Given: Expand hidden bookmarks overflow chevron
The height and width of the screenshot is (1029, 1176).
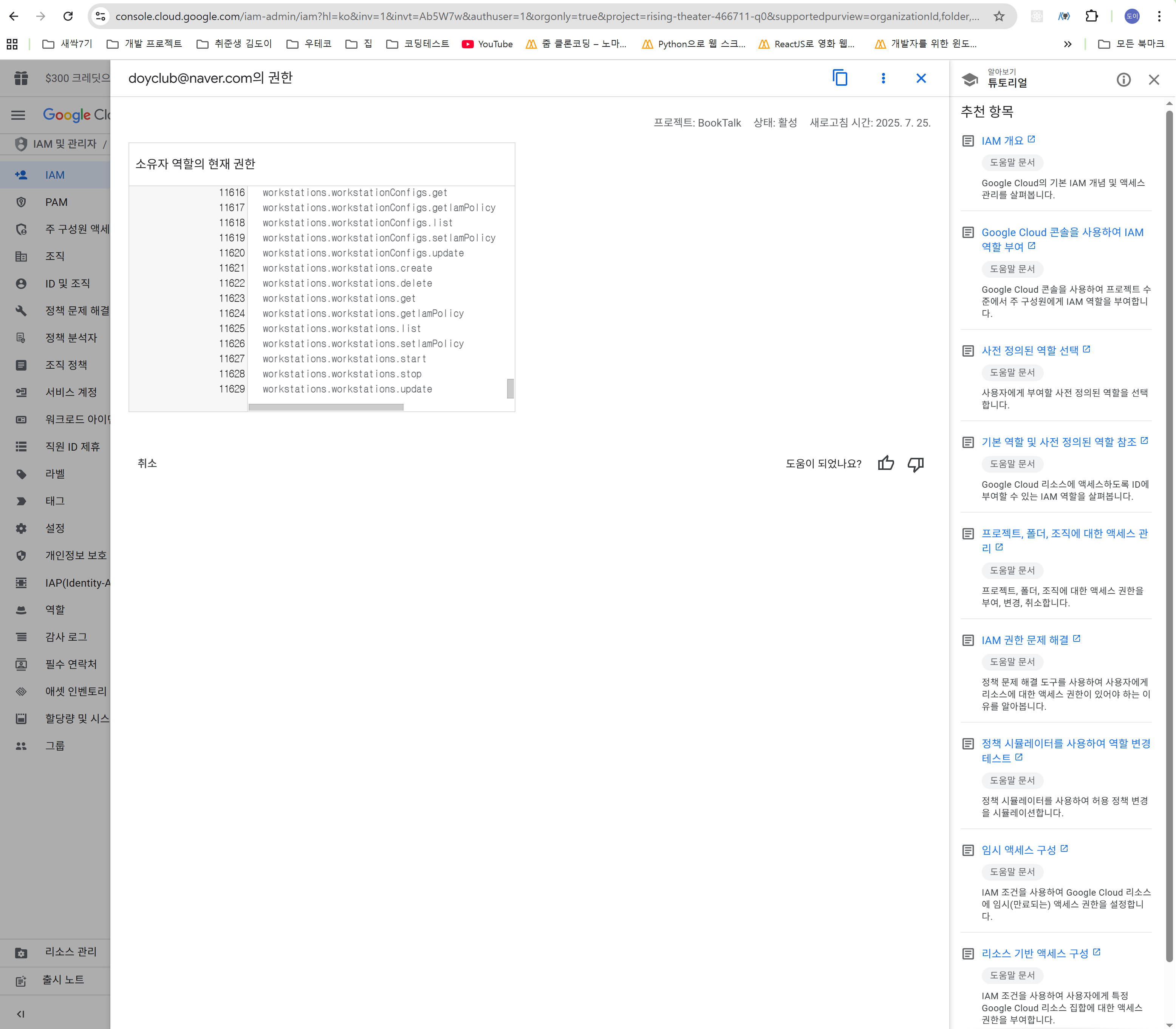Looking at the screenshot, I should click(x=1068, y=44).
